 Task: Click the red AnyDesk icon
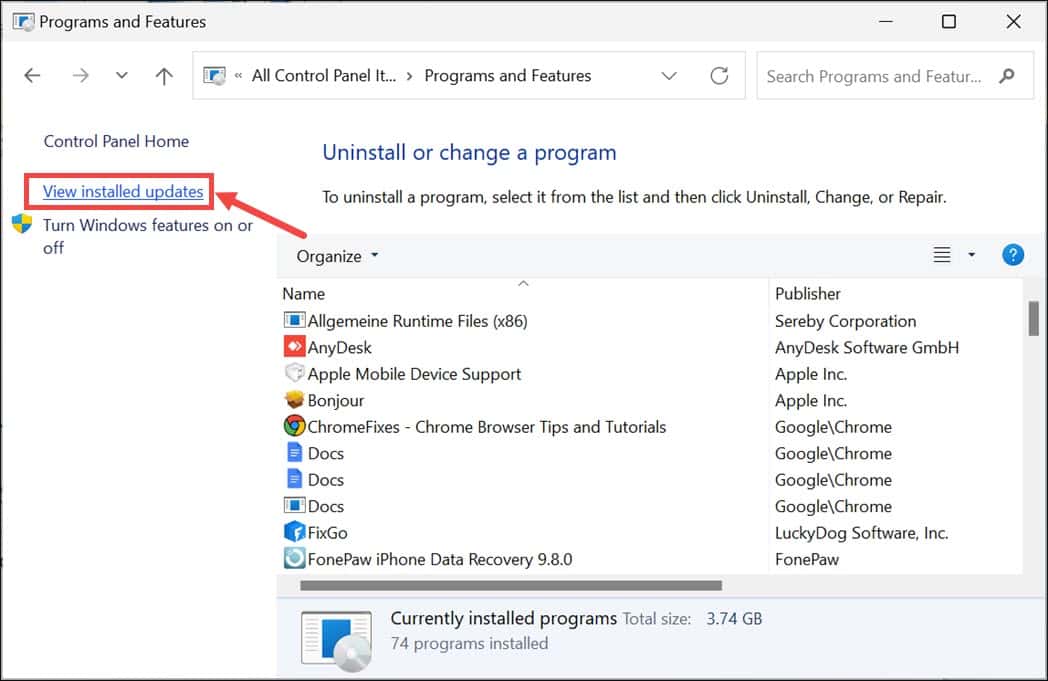tap(294, 346)
